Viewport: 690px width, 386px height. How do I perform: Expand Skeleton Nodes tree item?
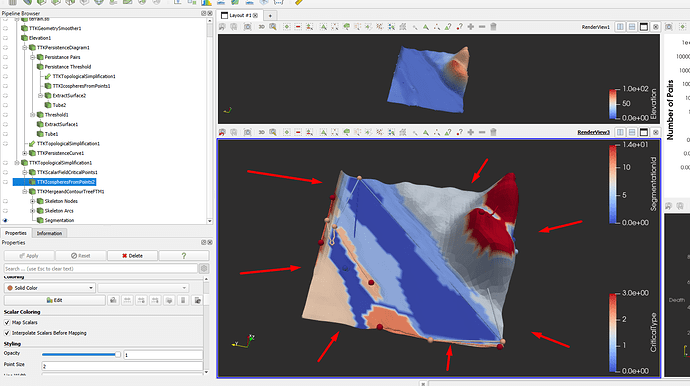pyautogui.click(x=33, y=201)
